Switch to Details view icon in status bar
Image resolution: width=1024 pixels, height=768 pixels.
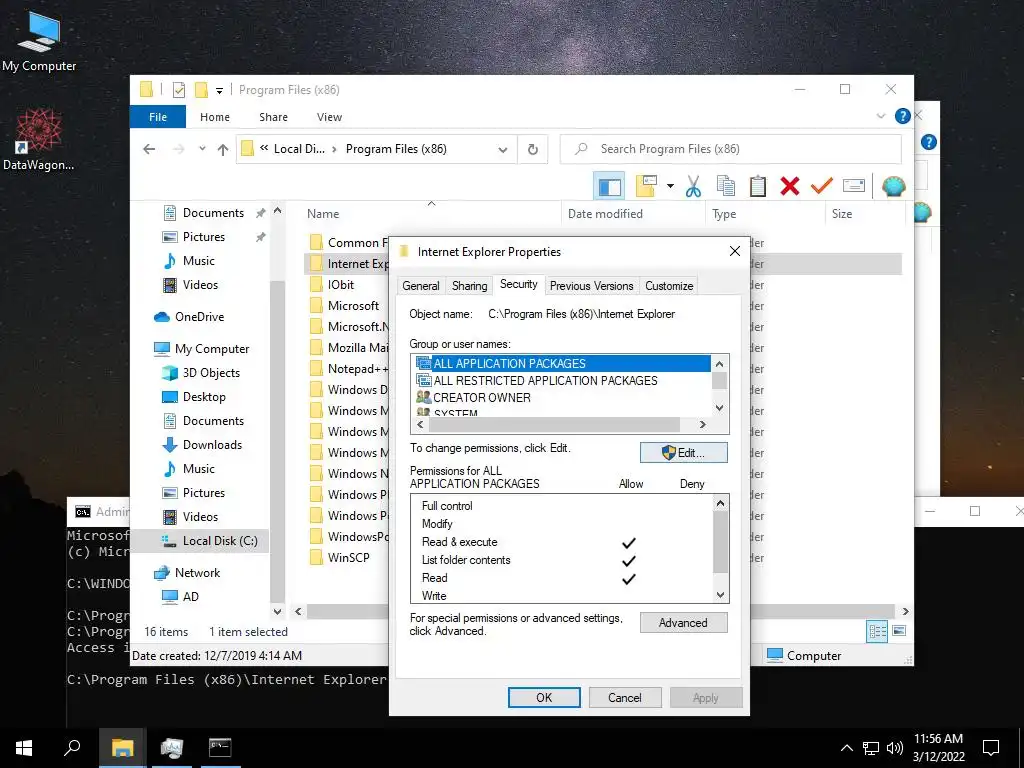pyautogui.click(x=876, y=631)
